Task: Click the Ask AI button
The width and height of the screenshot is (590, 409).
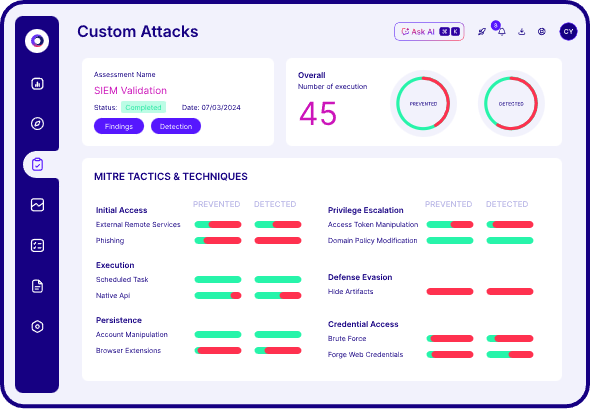Action: pyautogui.click(x=429, y=32)
